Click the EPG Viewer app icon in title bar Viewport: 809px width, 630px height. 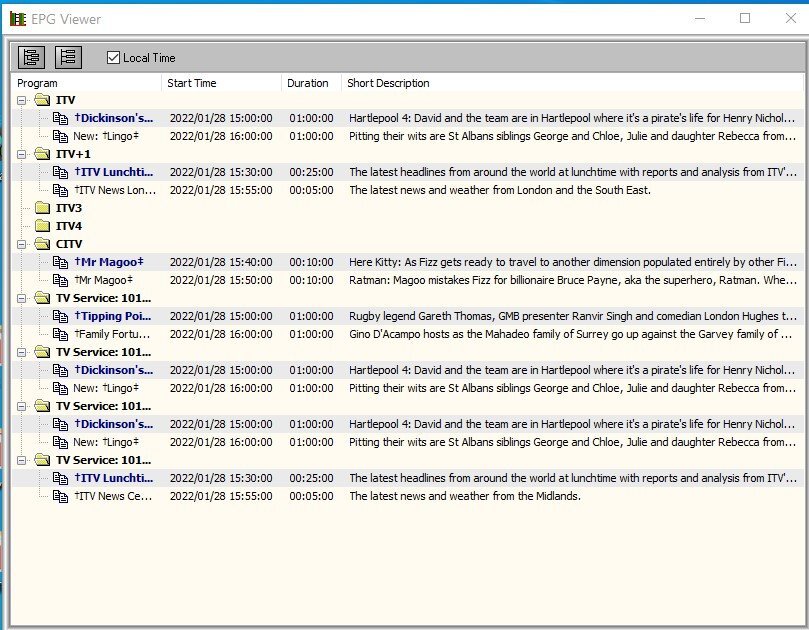pyautogui.click(x=18, y=19)
